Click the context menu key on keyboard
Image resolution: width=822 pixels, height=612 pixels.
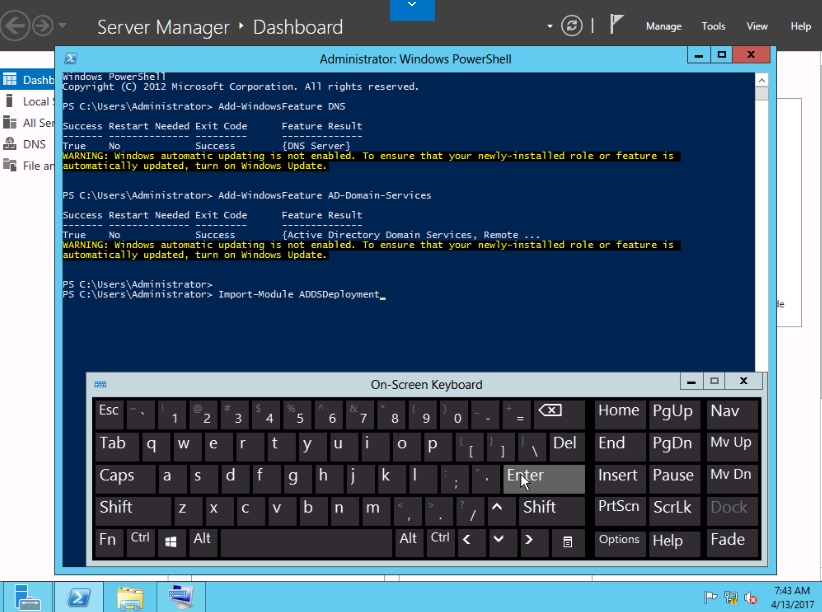[x=567, y=542]
